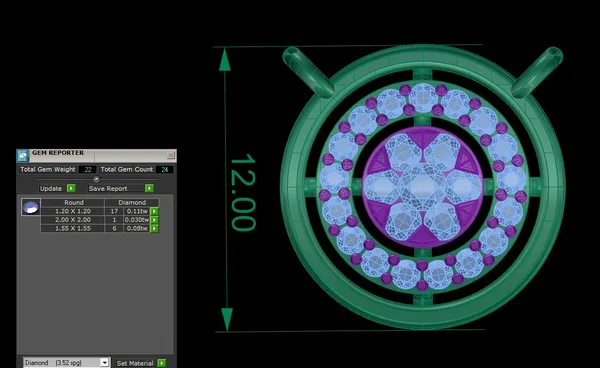
Task: Click green arrow for 2.00 X 2.00 row
Action: pyautogui.click(x=154, y=220)
